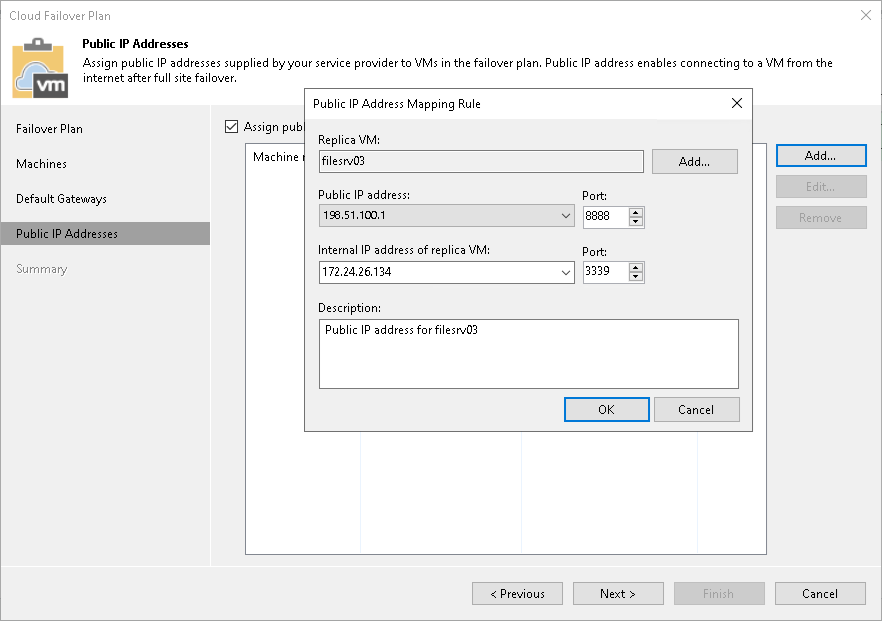Image resolution: width=882 pixels, height=621 pixels.
Task: Proceed with the Next button
Action: point(618,593)
